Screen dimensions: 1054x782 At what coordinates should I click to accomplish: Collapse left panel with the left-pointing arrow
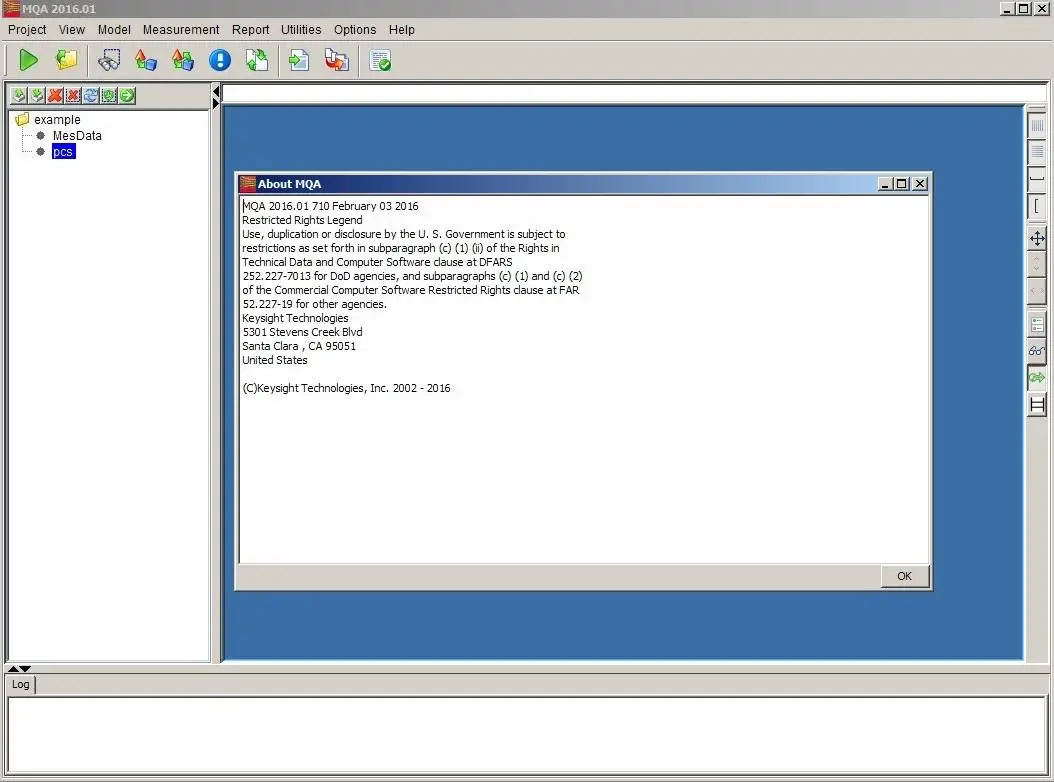[216, 91]
